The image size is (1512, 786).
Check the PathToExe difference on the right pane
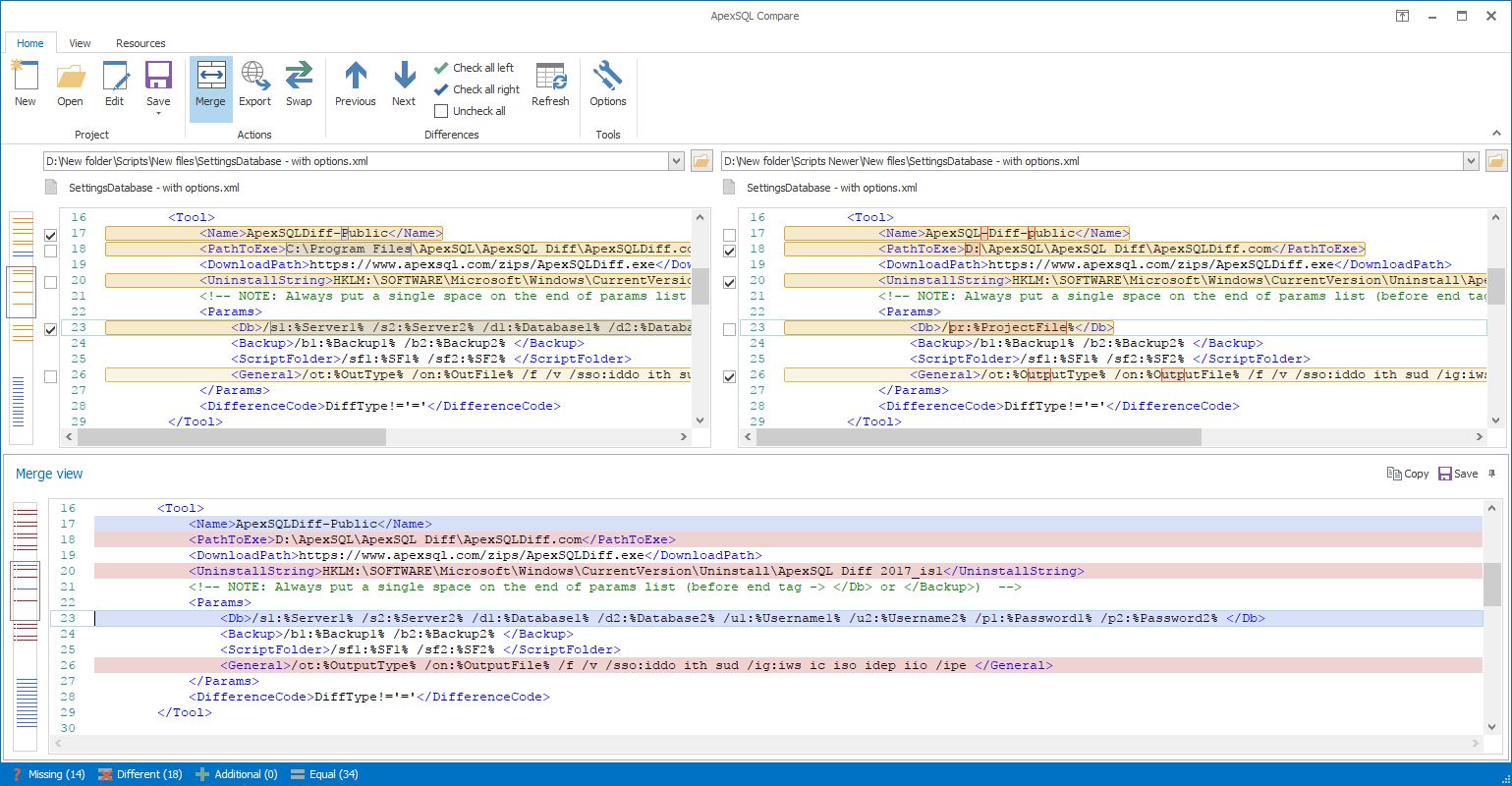729,250
